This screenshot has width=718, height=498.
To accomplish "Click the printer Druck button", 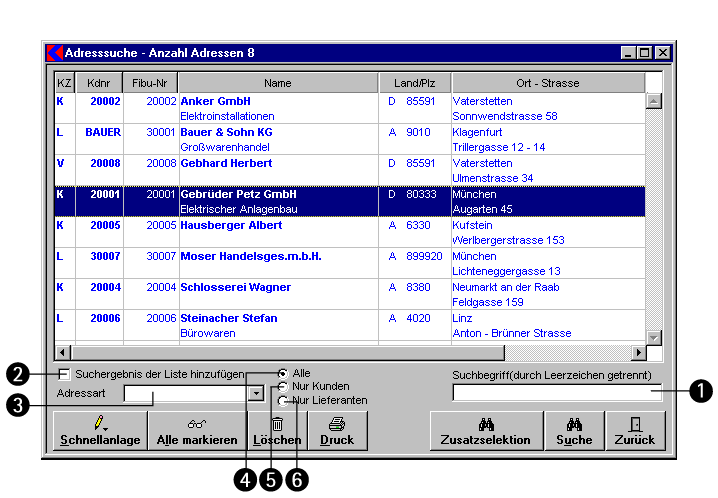I will pos(337,430).
